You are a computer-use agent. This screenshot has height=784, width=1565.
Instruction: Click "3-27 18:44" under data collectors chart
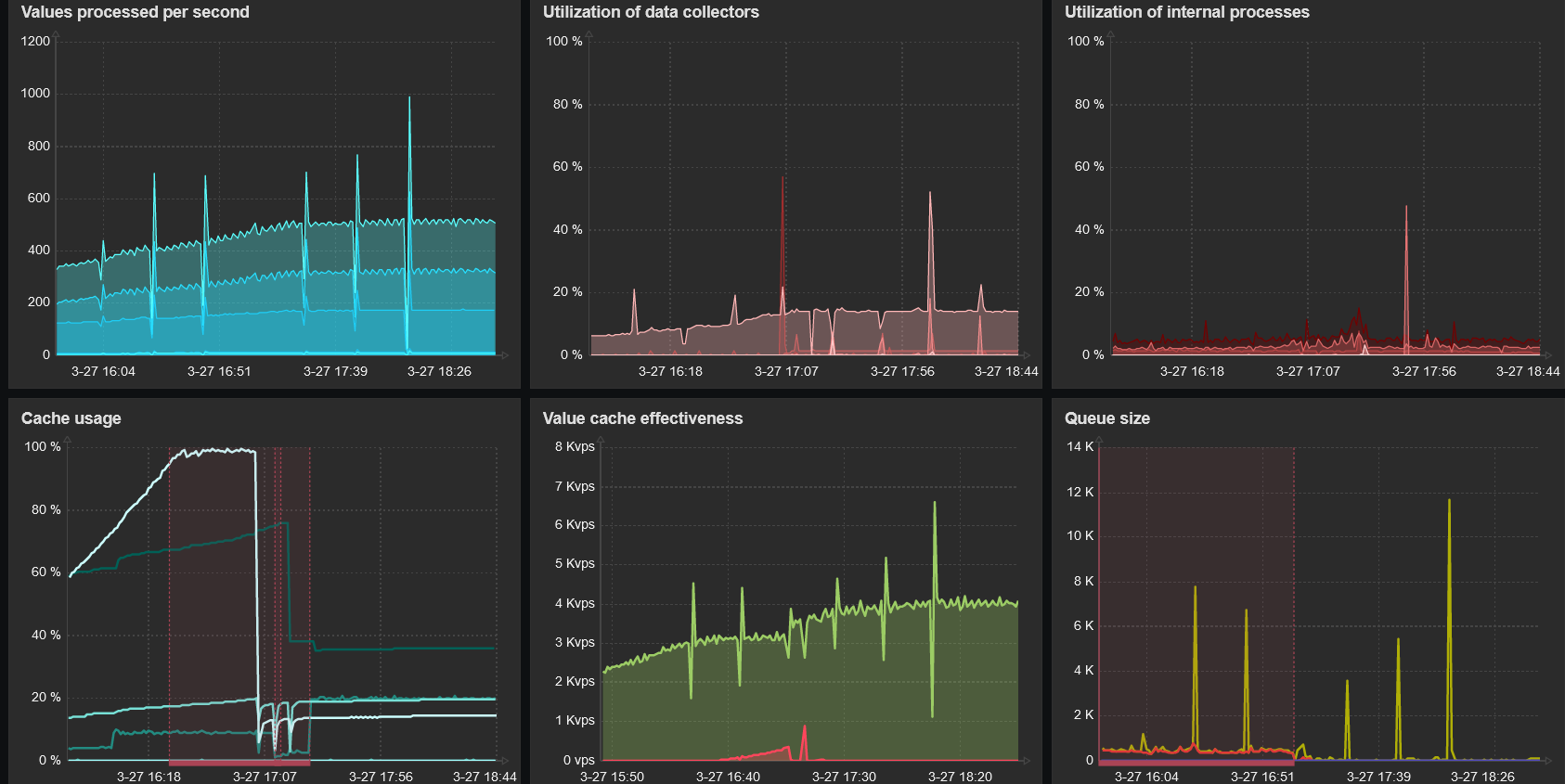[1006, 371]
